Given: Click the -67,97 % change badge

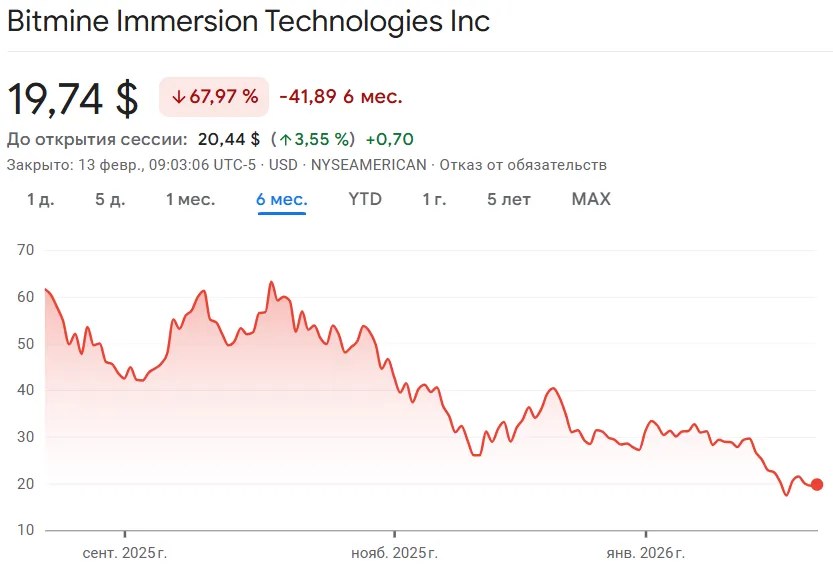Looking at the screenshot, I should (x=214, y=97).
